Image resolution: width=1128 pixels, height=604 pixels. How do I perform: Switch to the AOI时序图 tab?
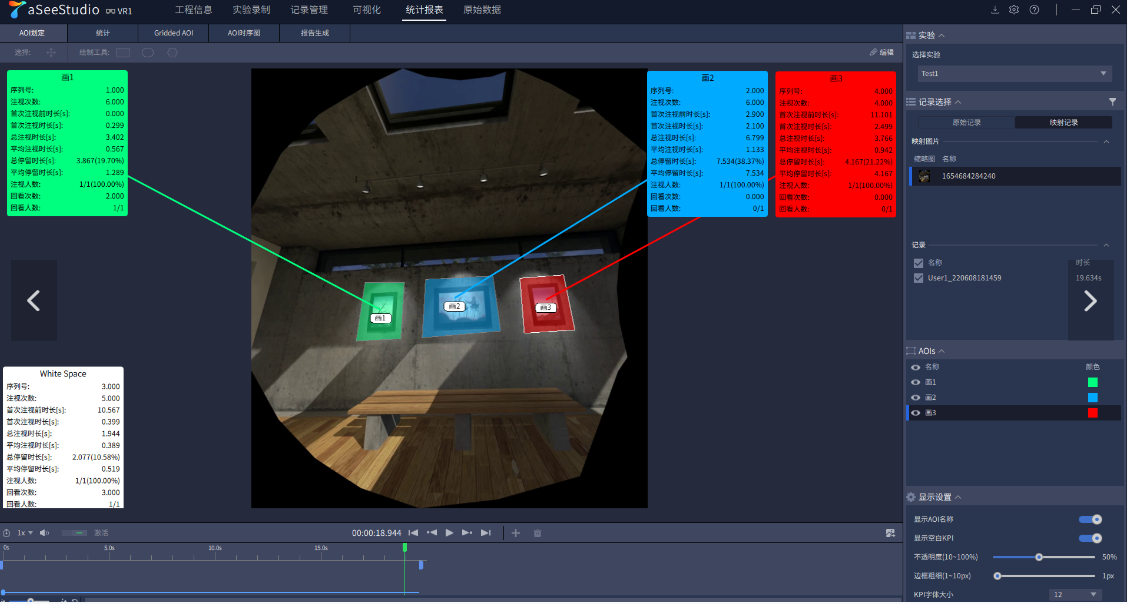pos(244,33)
